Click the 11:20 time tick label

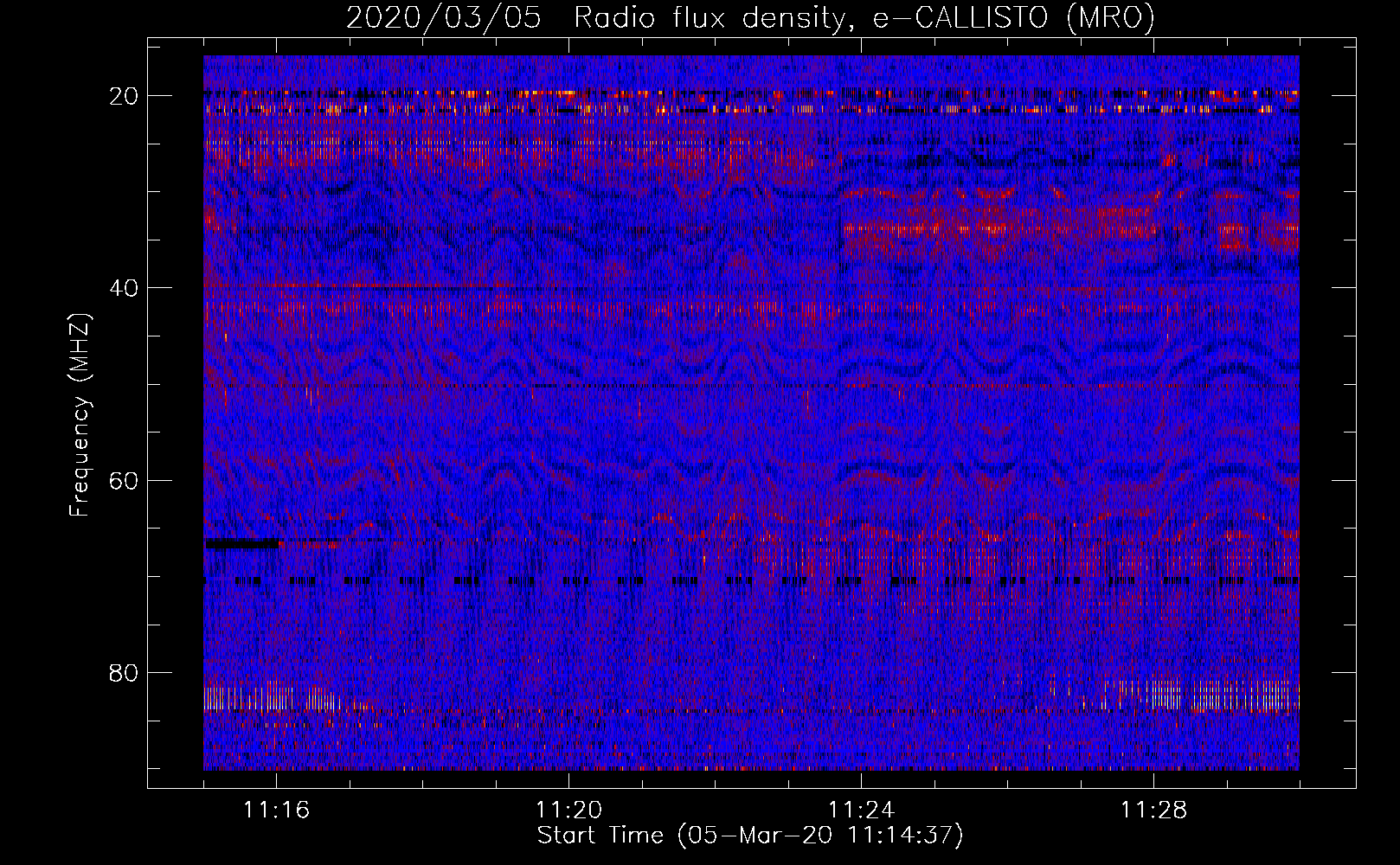tap(569, 811)
